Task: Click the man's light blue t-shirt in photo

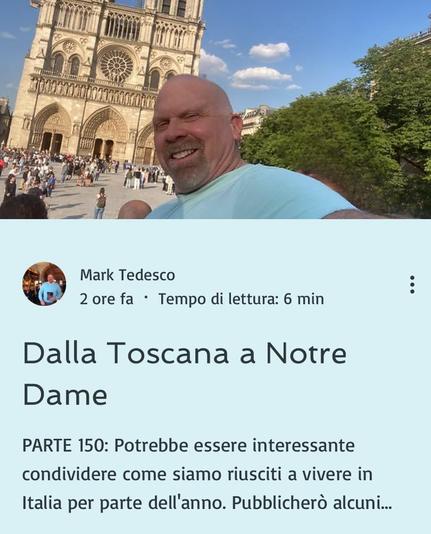Action: 252,192
